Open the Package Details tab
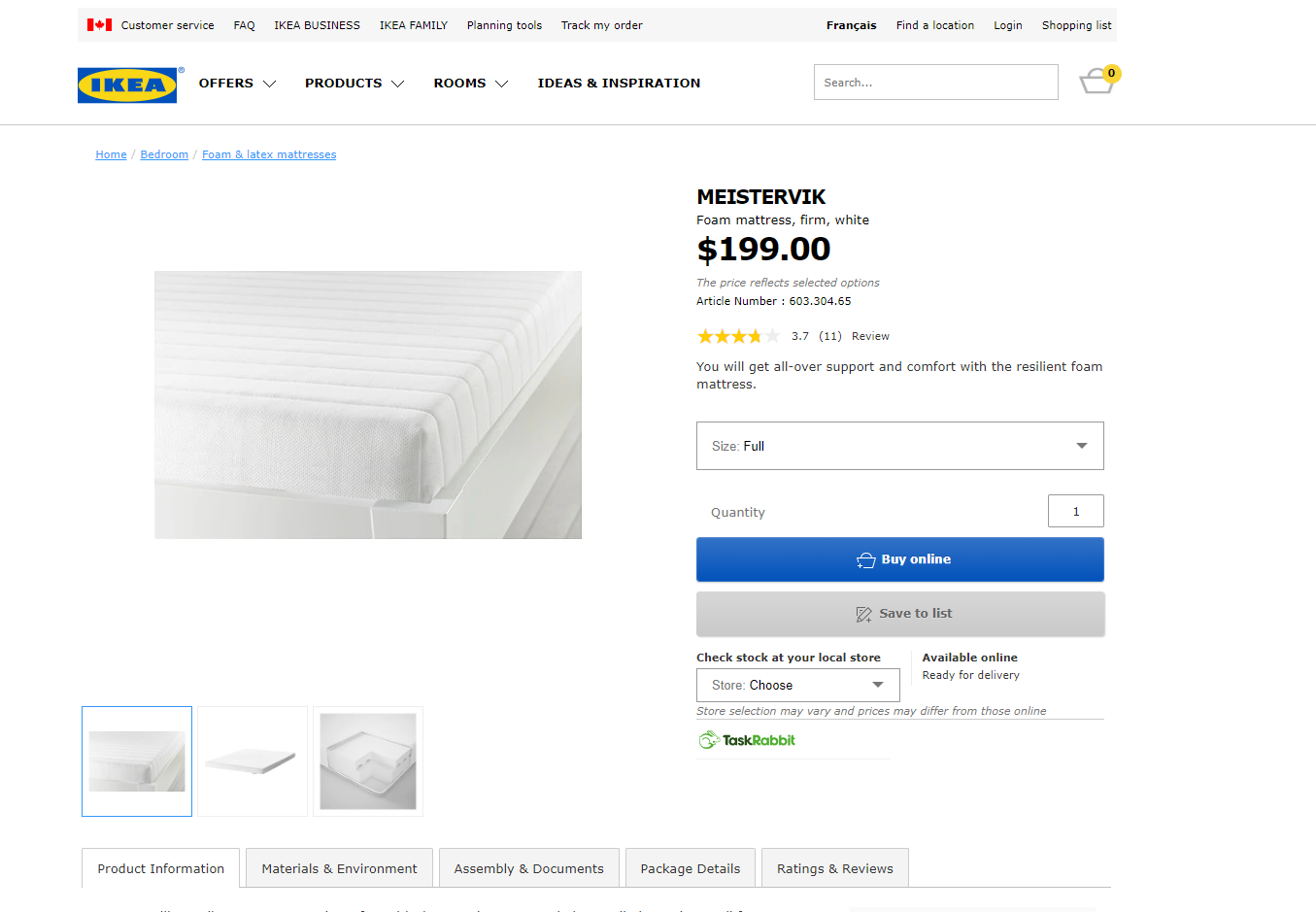 point(690,868)
